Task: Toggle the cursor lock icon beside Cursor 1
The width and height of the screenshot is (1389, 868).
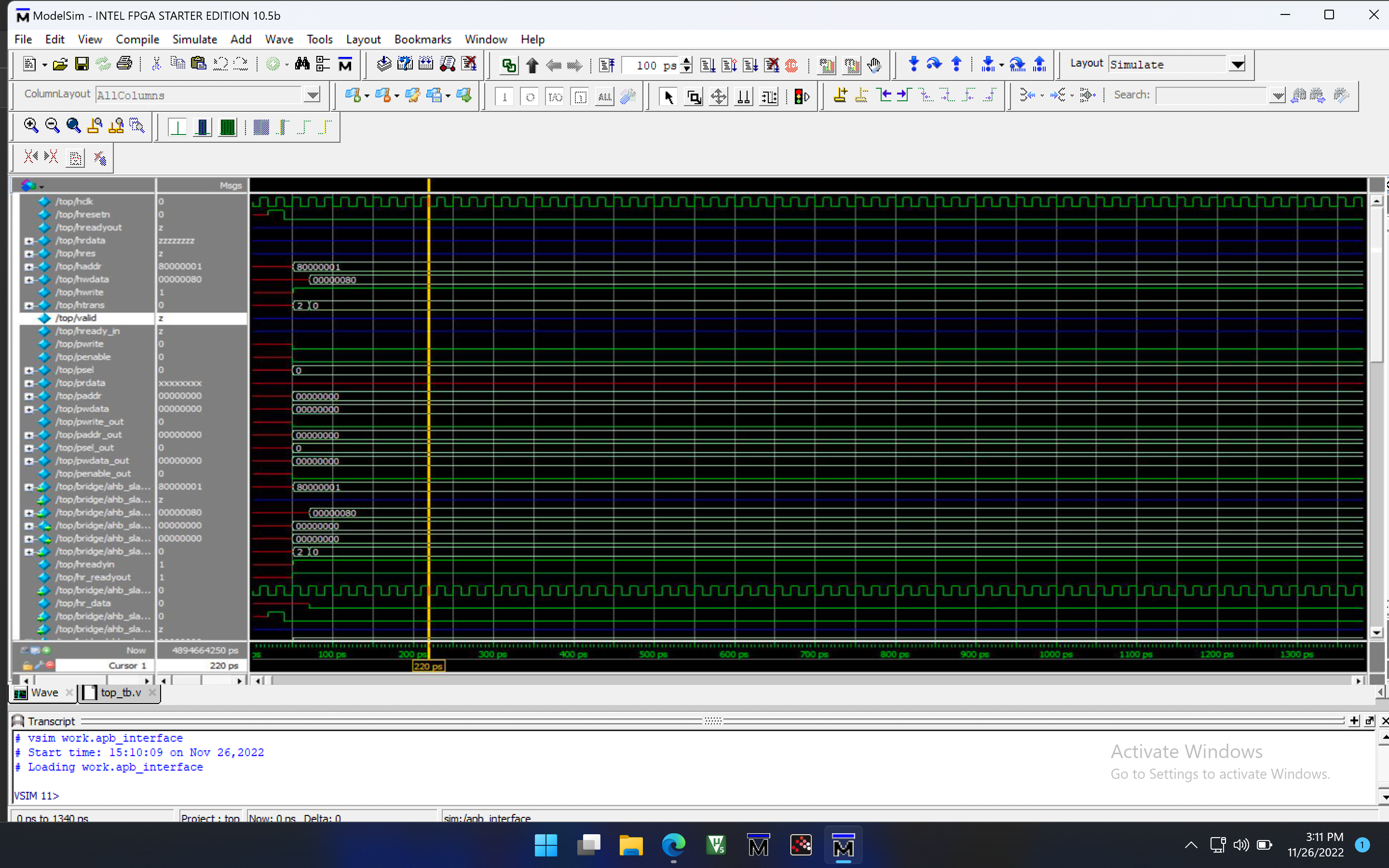Action: pyautogui.click(x=27, y=665)
